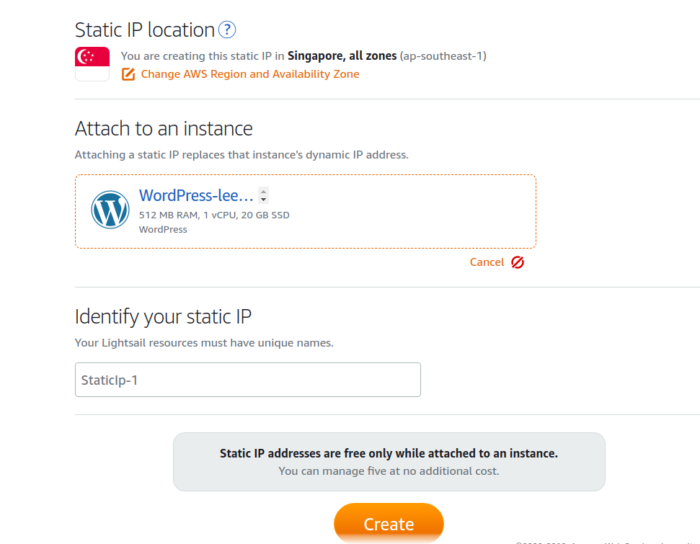Click the pencil edit icon for AWS Region
This screenshot has height=544, width=700.
(x=128, y=74)
